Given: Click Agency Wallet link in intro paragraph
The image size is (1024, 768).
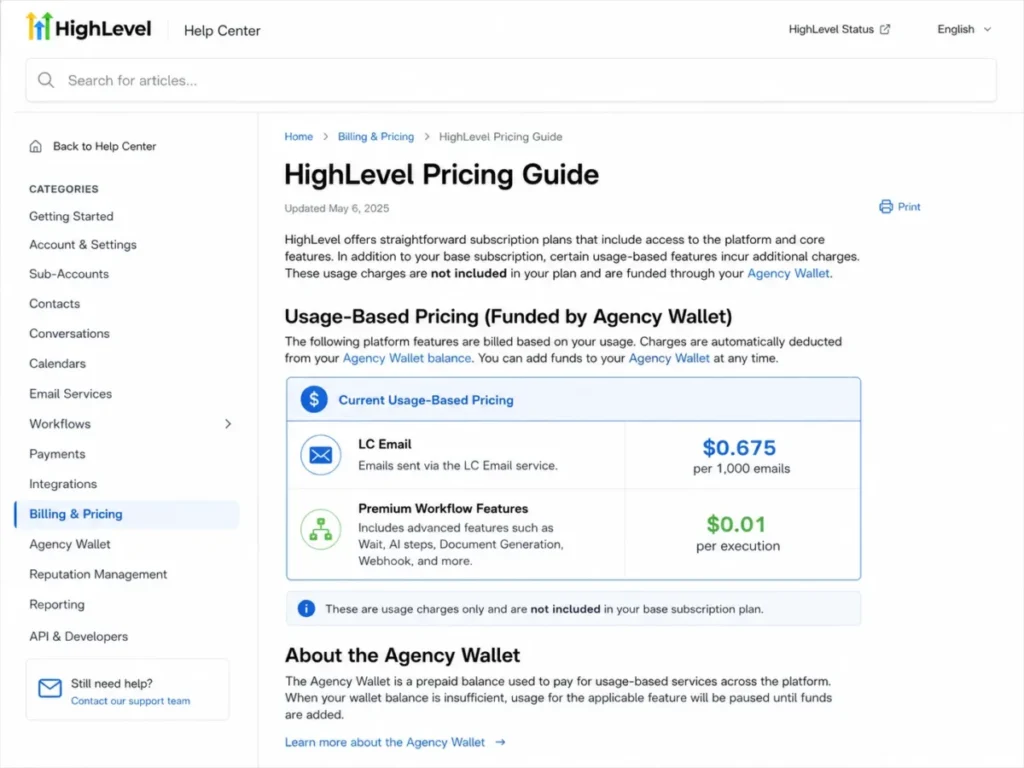Looking at the screenshot, I should 788,274.
